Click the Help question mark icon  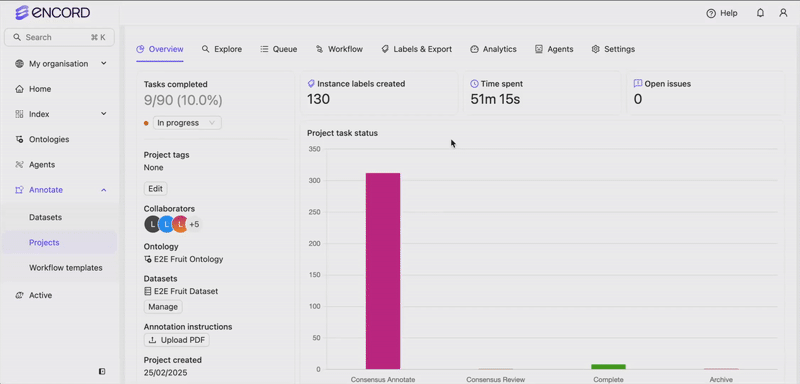click(x=711, y=13)
